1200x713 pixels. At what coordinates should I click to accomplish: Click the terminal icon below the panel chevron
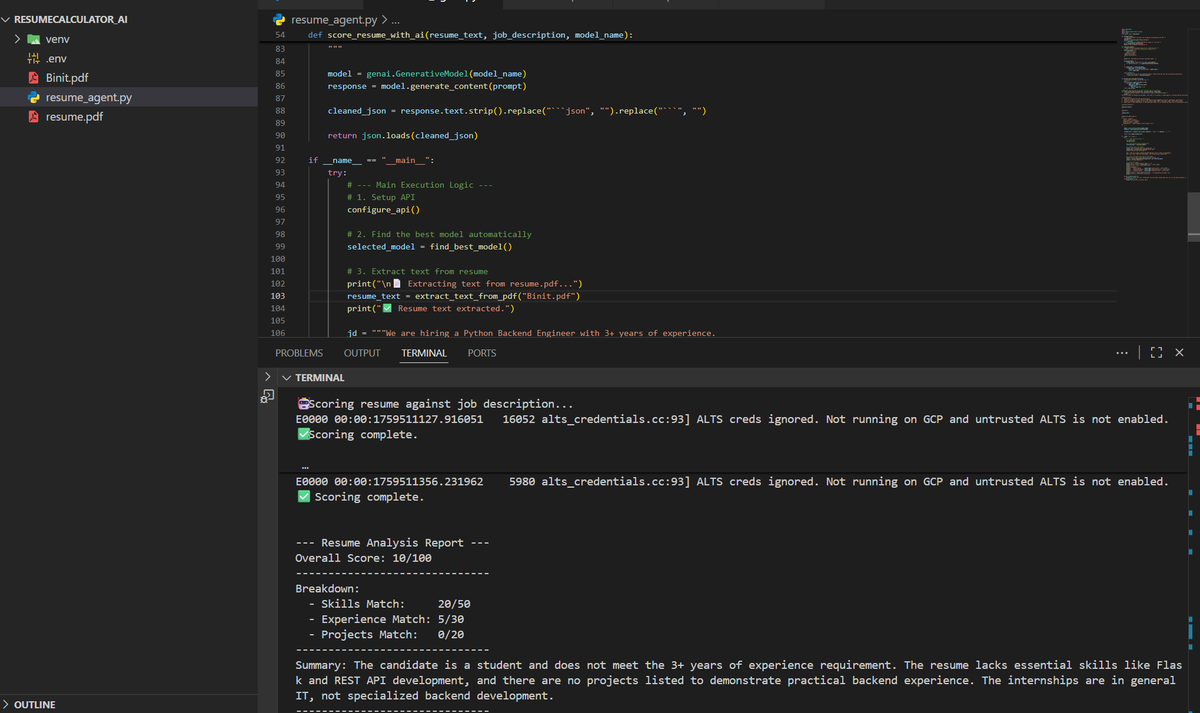coord(267,396)
